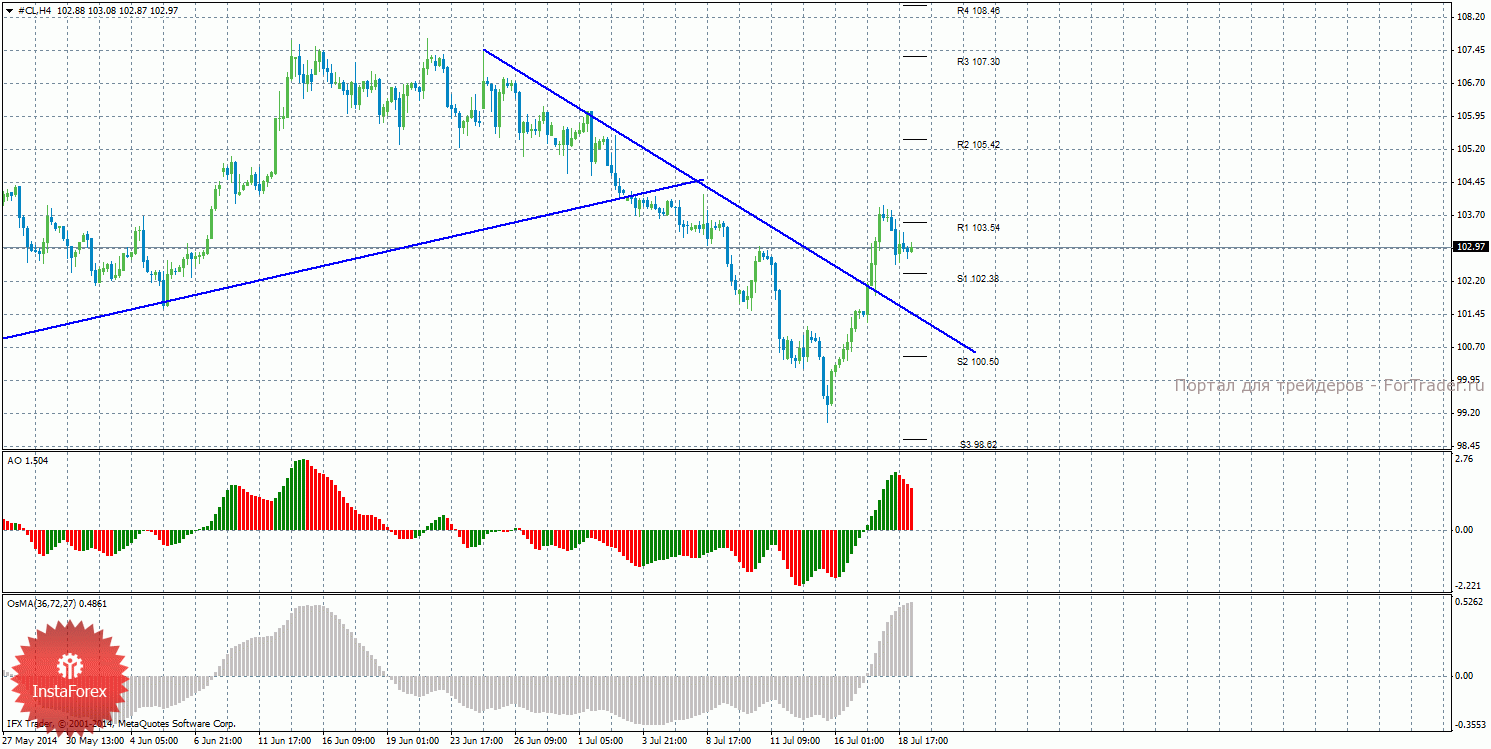1491x749 pixels.
Task: Click the 16 Jun 09:00 time label
Action: (x=348, y=742)
